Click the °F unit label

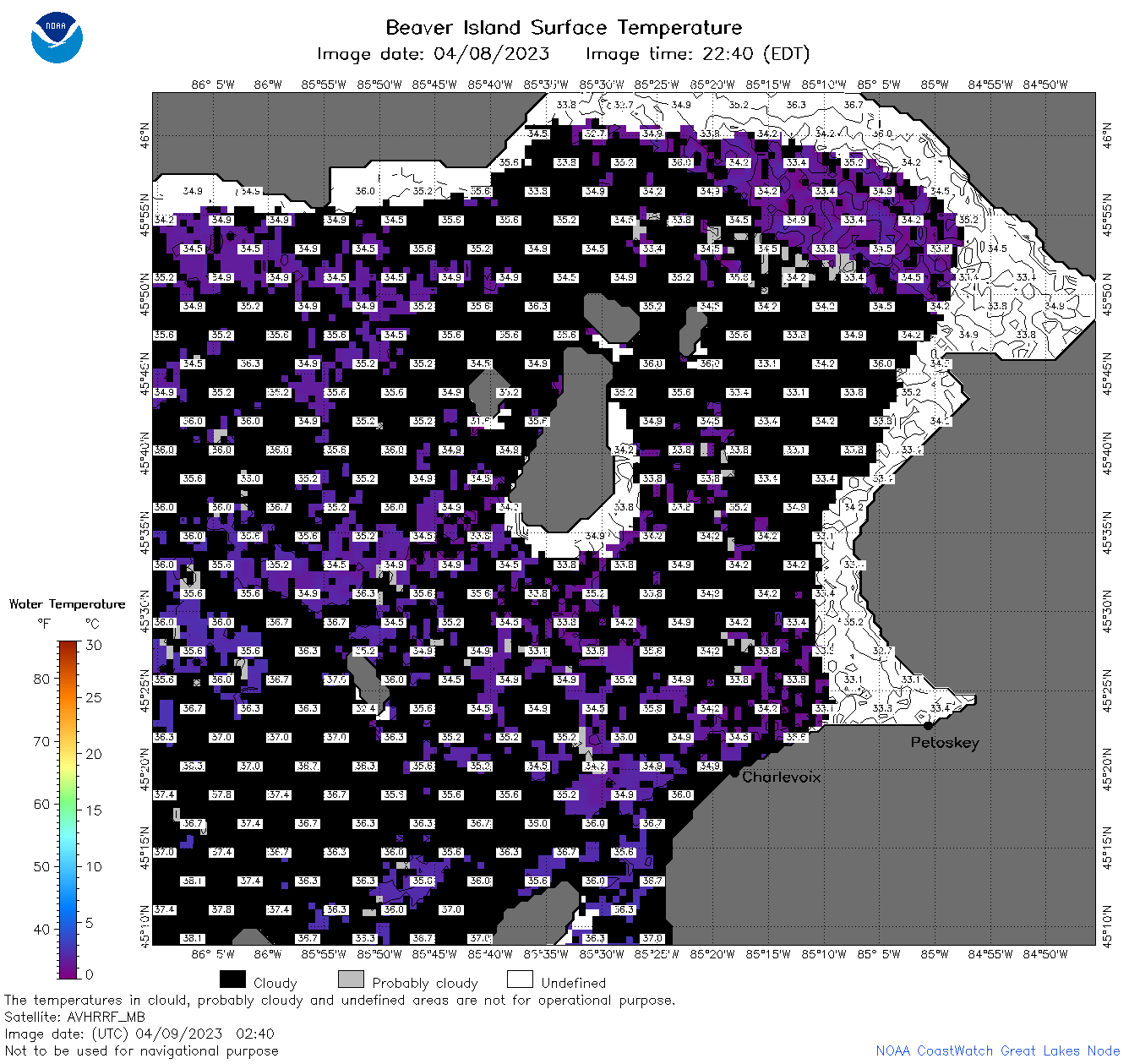44,624
